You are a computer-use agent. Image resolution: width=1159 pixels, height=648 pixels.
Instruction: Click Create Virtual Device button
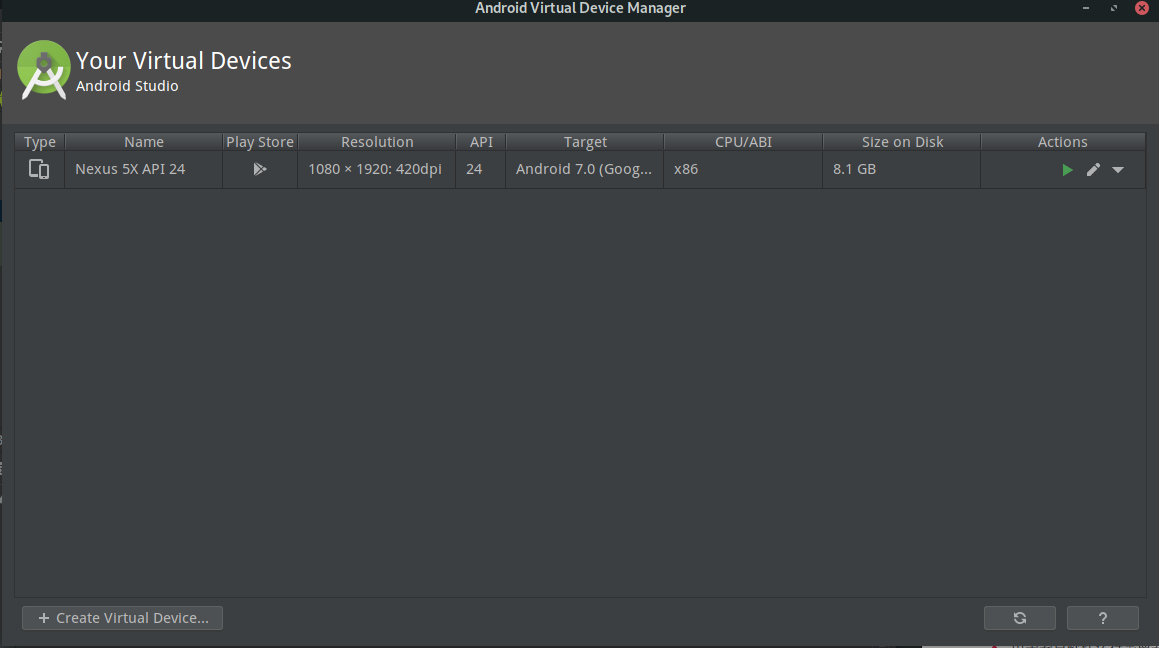tap(122, 618)
